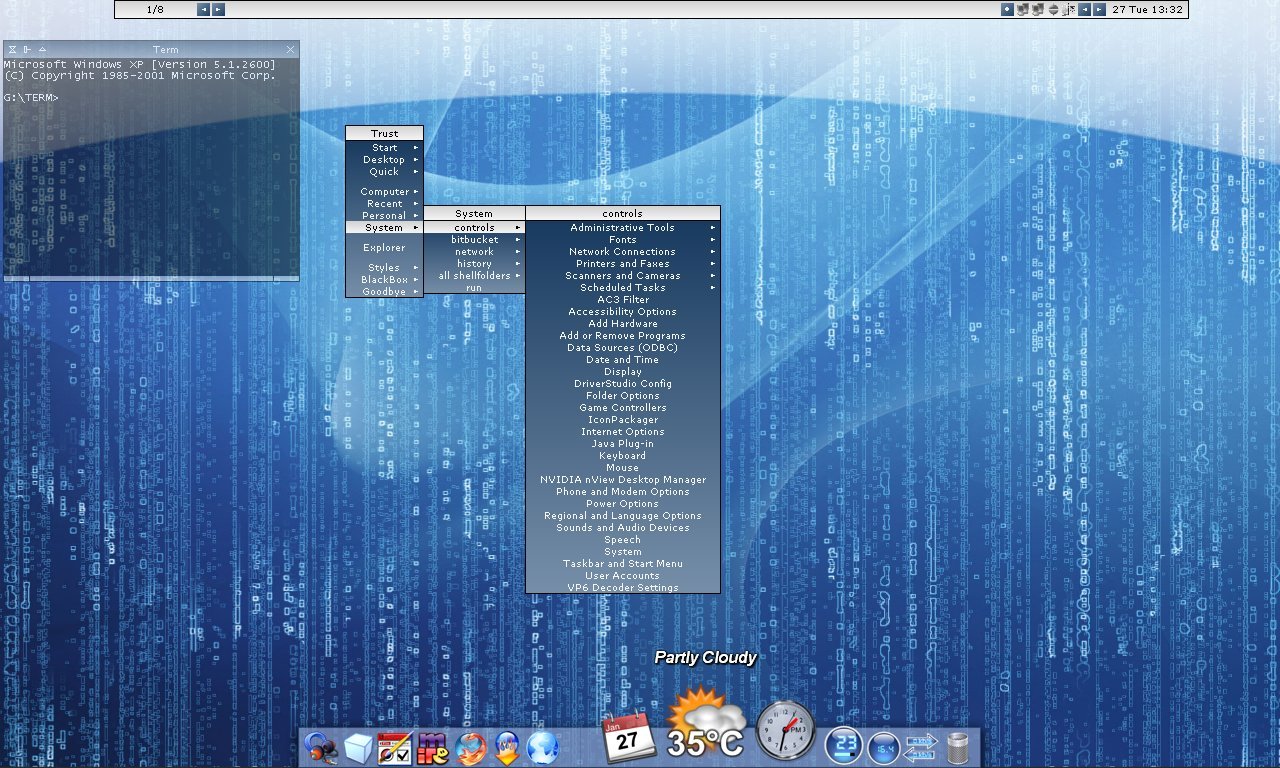Open Display control panel item

[x=622, y=372]
